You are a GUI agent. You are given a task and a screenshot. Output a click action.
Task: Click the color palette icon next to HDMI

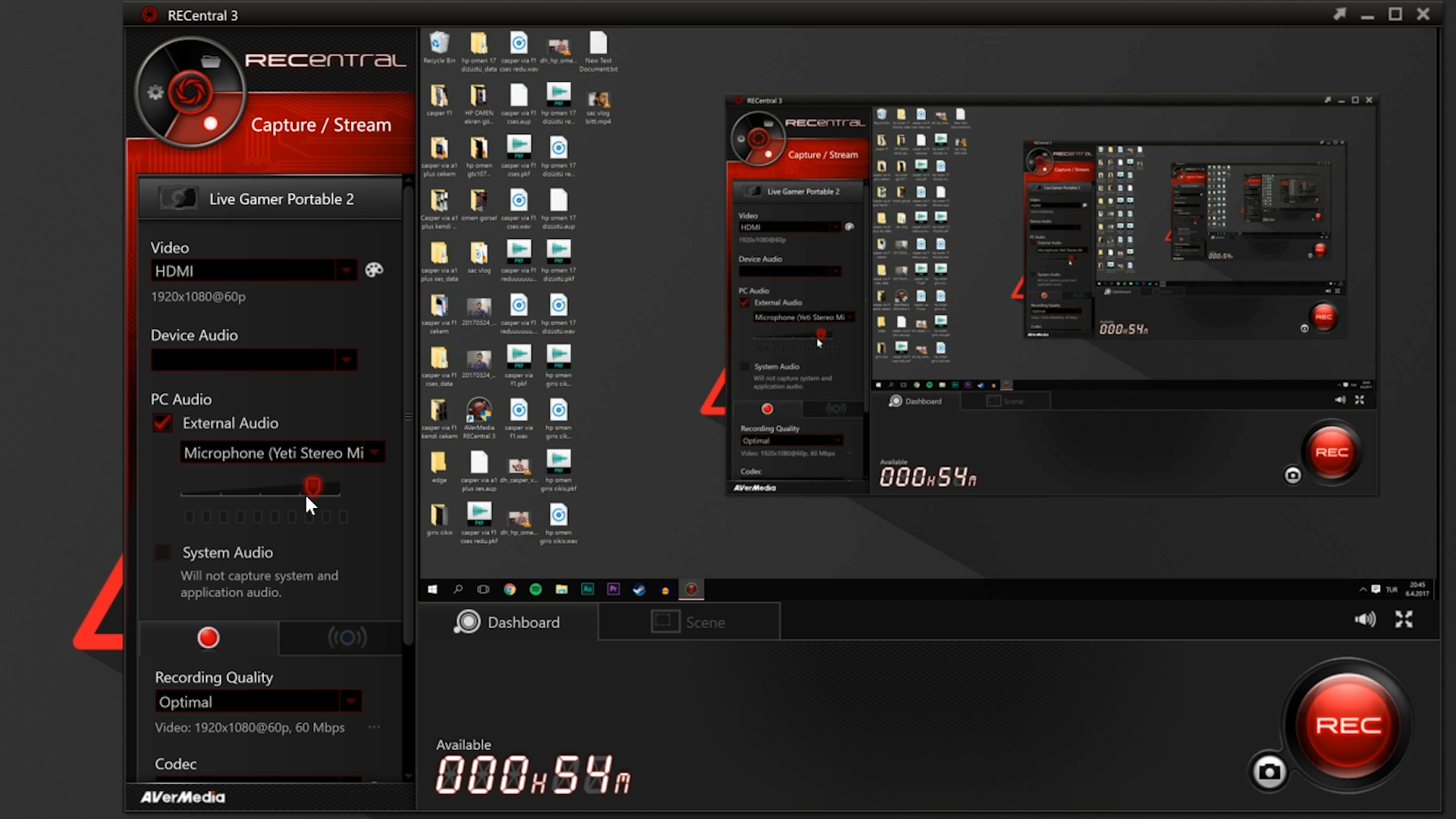374,270
